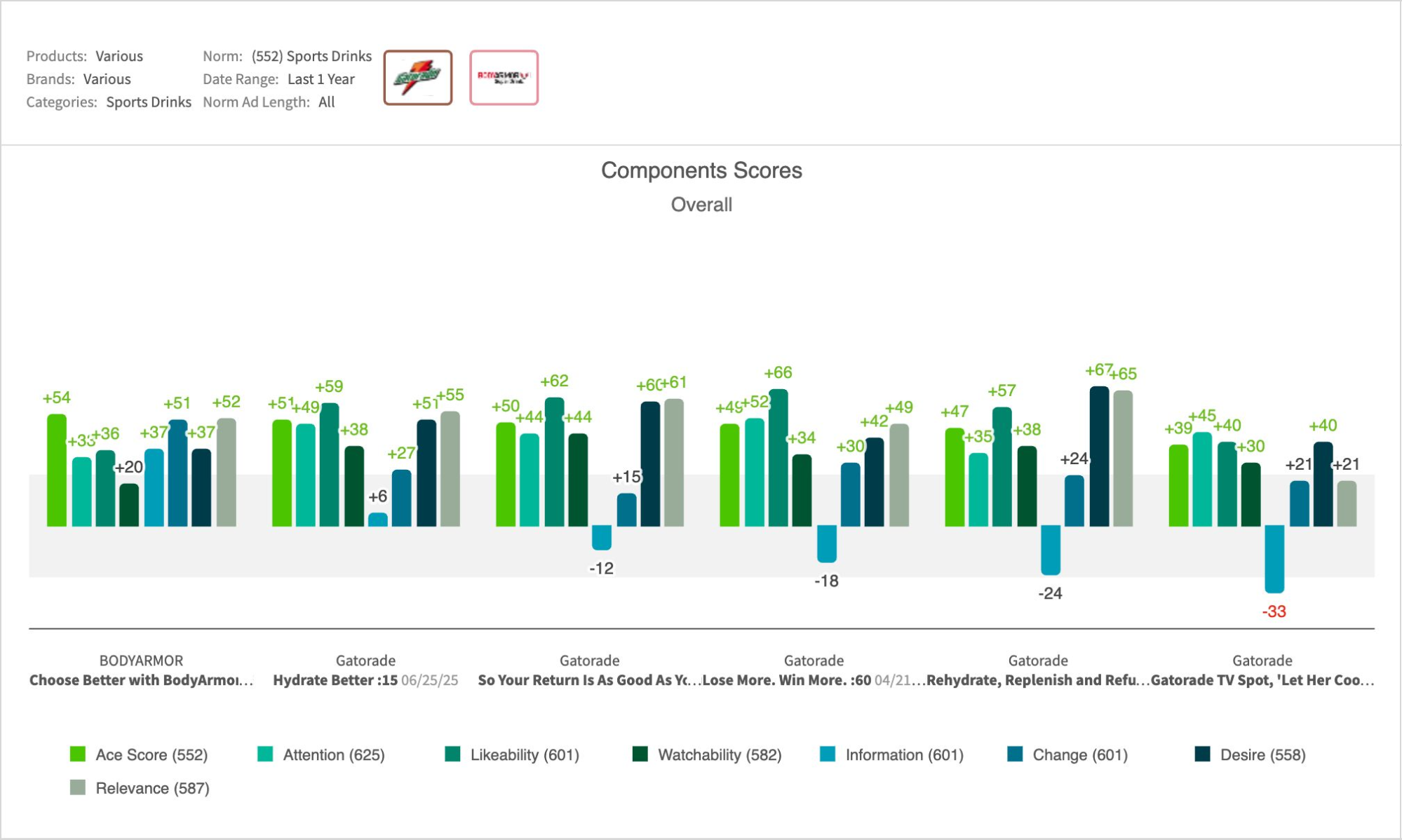
Task: Click the Relevance (587) legend label
Action: (152, 788)
